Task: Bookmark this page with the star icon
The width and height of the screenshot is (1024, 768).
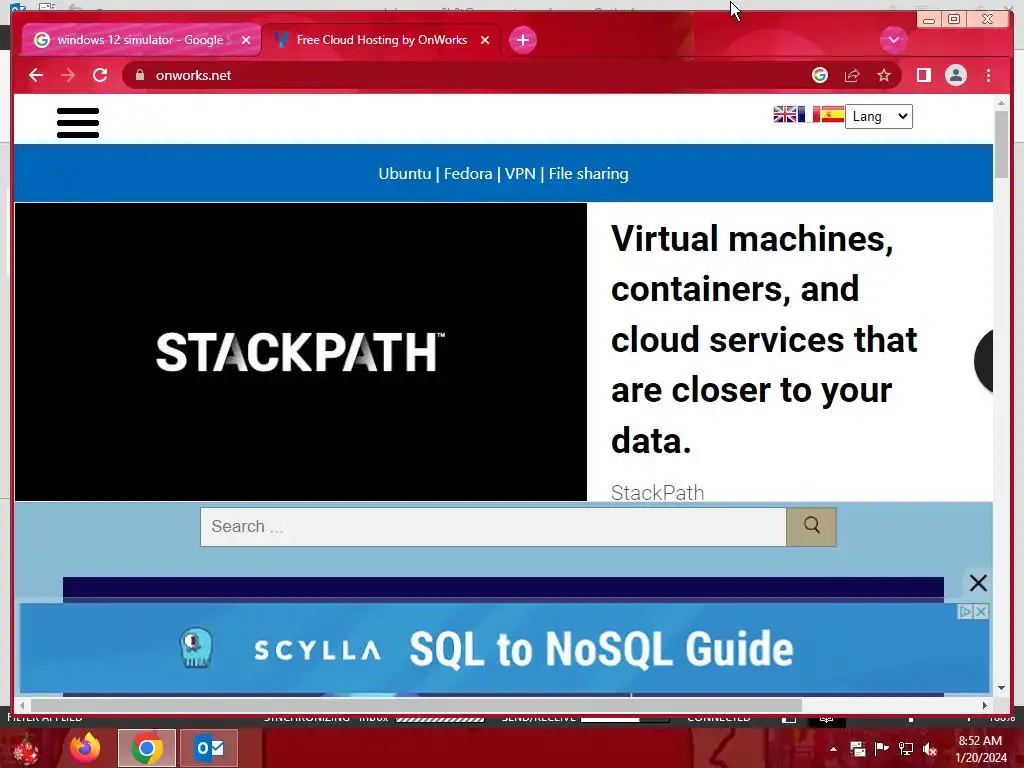Action: click(884, 75)
